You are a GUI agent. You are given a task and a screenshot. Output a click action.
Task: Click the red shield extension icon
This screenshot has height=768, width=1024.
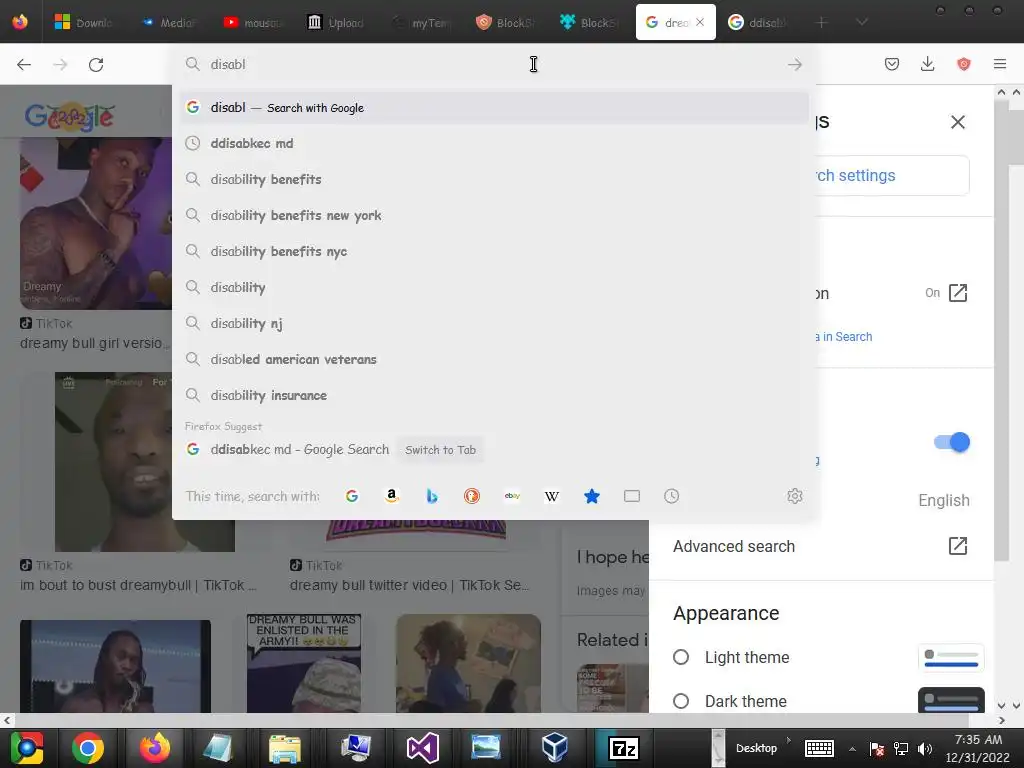point(963,64)
